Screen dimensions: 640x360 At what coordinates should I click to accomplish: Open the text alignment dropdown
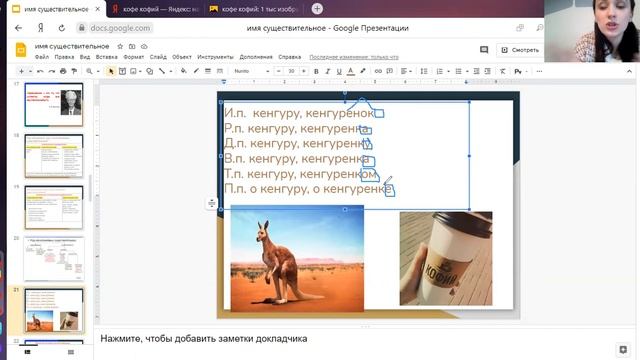406,71
